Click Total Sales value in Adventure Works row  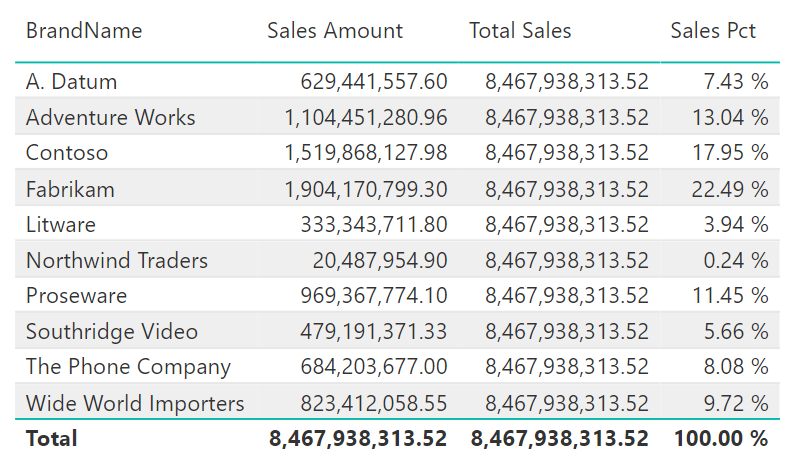(567, 118)
